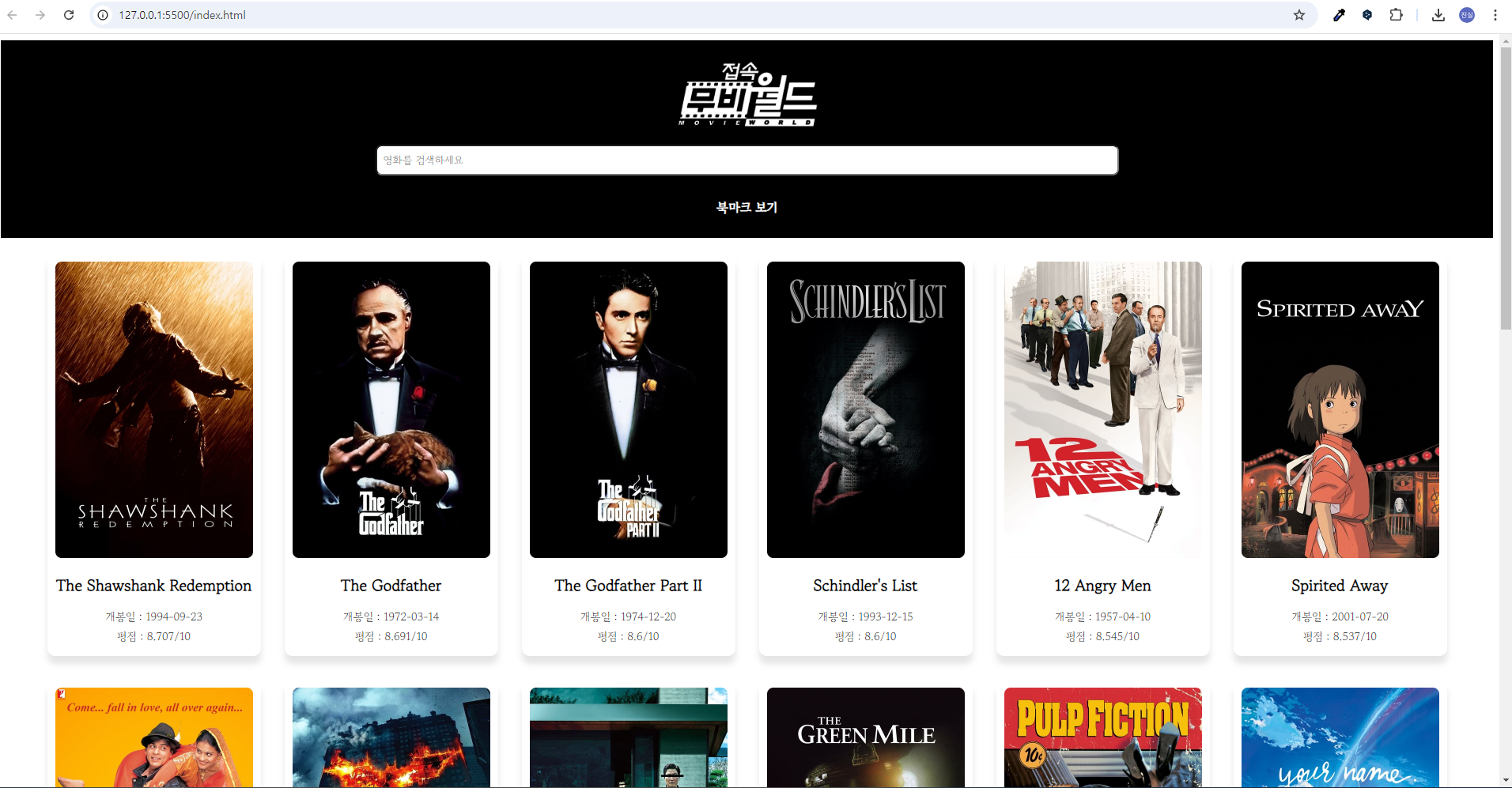Click rating 8.691/10
Viewport: 1512px width, 788px height.
[406, 636]
